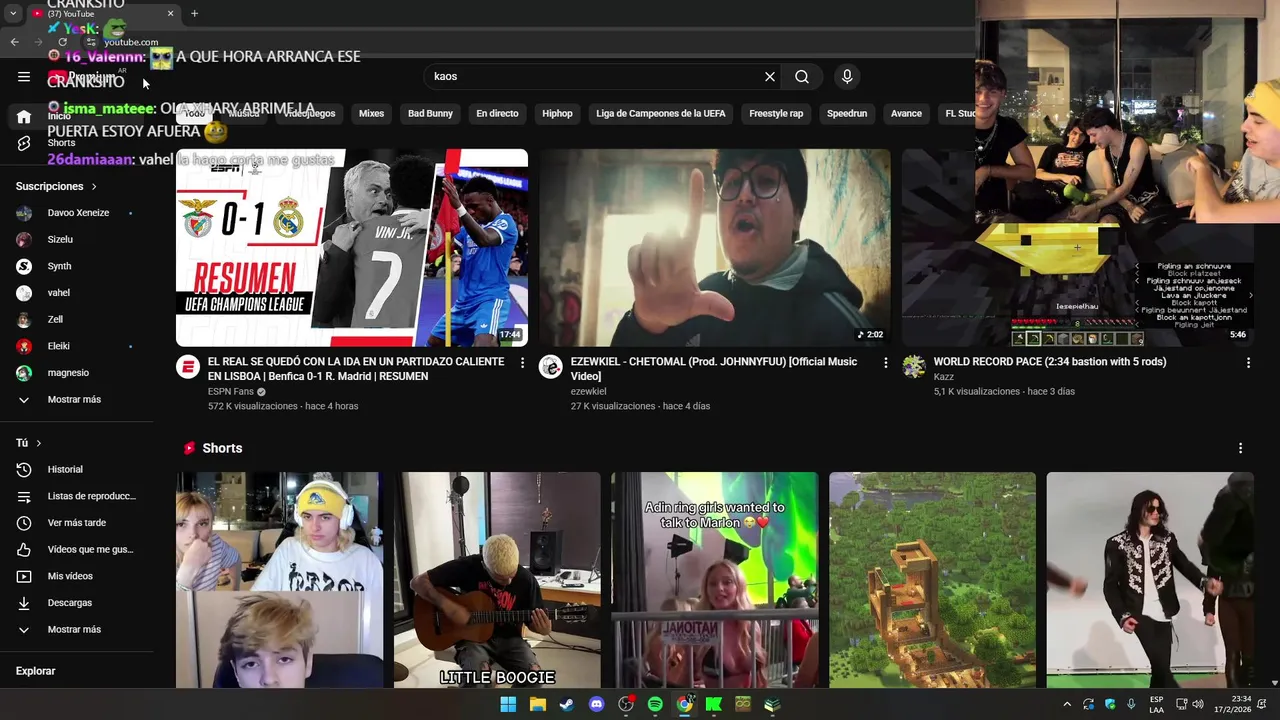Open the Tú section chevron
The image size is (1280, 720).
[x=39, y=443]
